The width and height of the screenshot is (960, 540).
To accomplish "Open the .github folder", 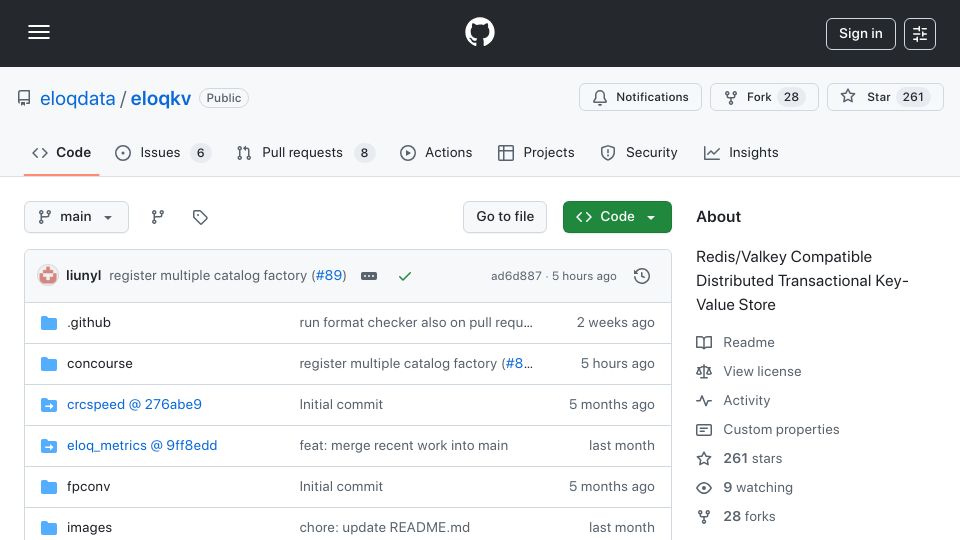I will coord(89,323).
